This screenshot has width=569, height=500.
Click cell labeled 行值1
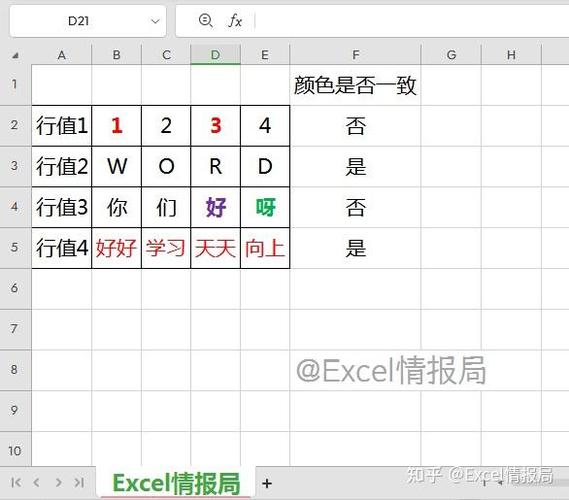pos(62,126)
